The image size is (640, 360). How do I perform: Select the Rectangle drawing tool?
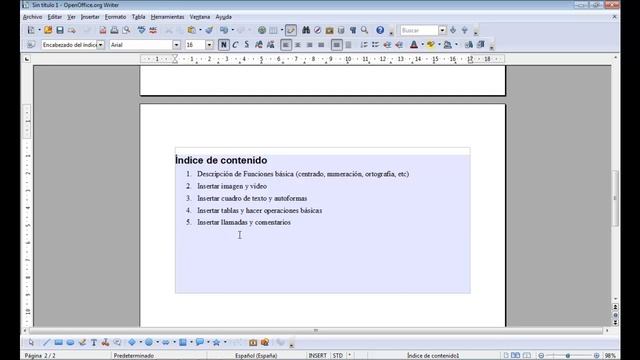point(58,342)
